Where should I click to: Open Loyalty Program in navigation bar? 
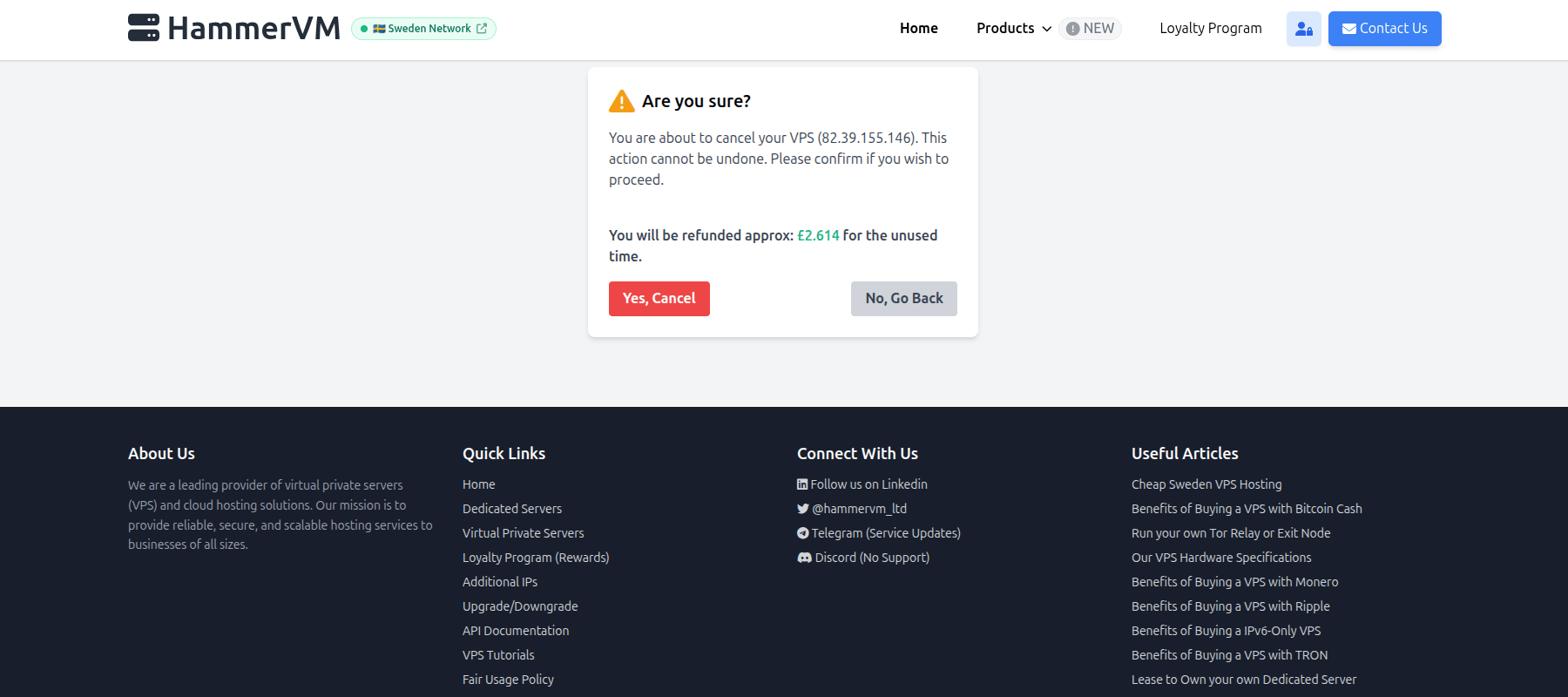[1210, 28]
